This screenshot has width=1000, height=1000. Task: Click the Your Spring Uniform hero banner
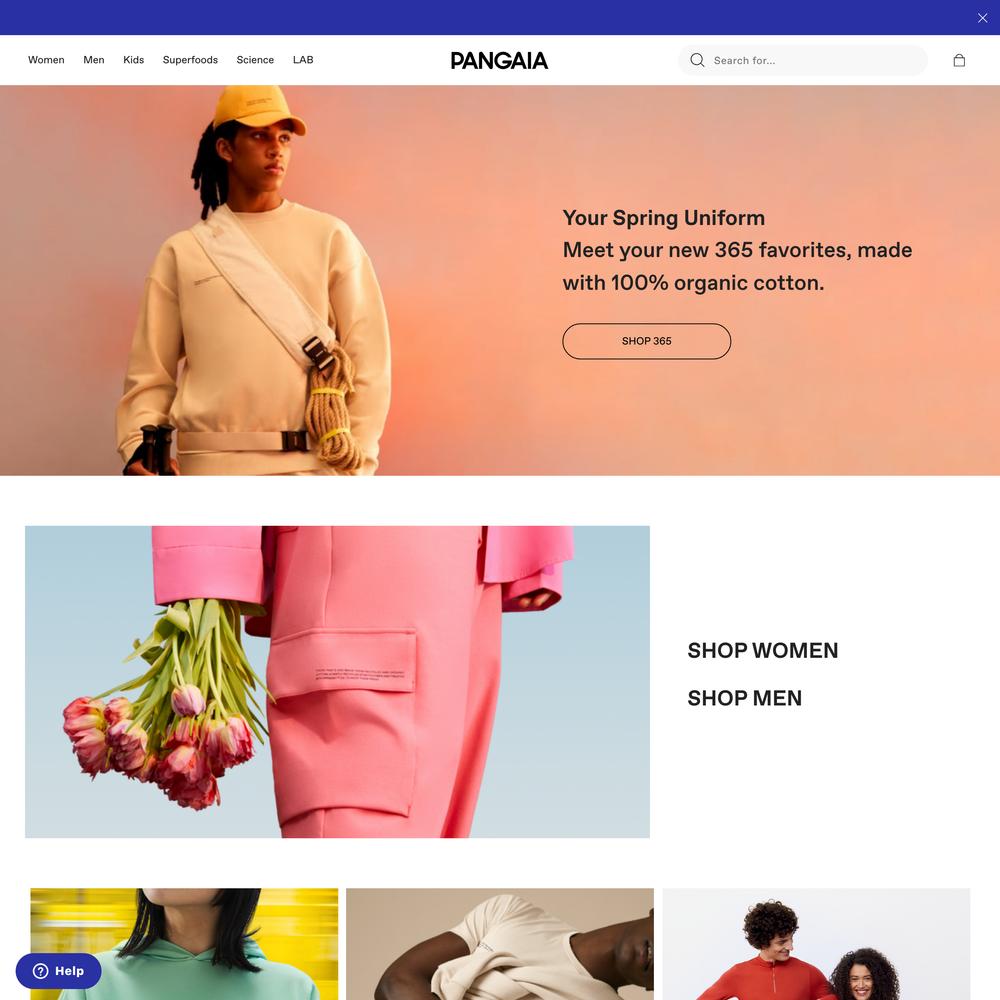click(x=500, y=280)
